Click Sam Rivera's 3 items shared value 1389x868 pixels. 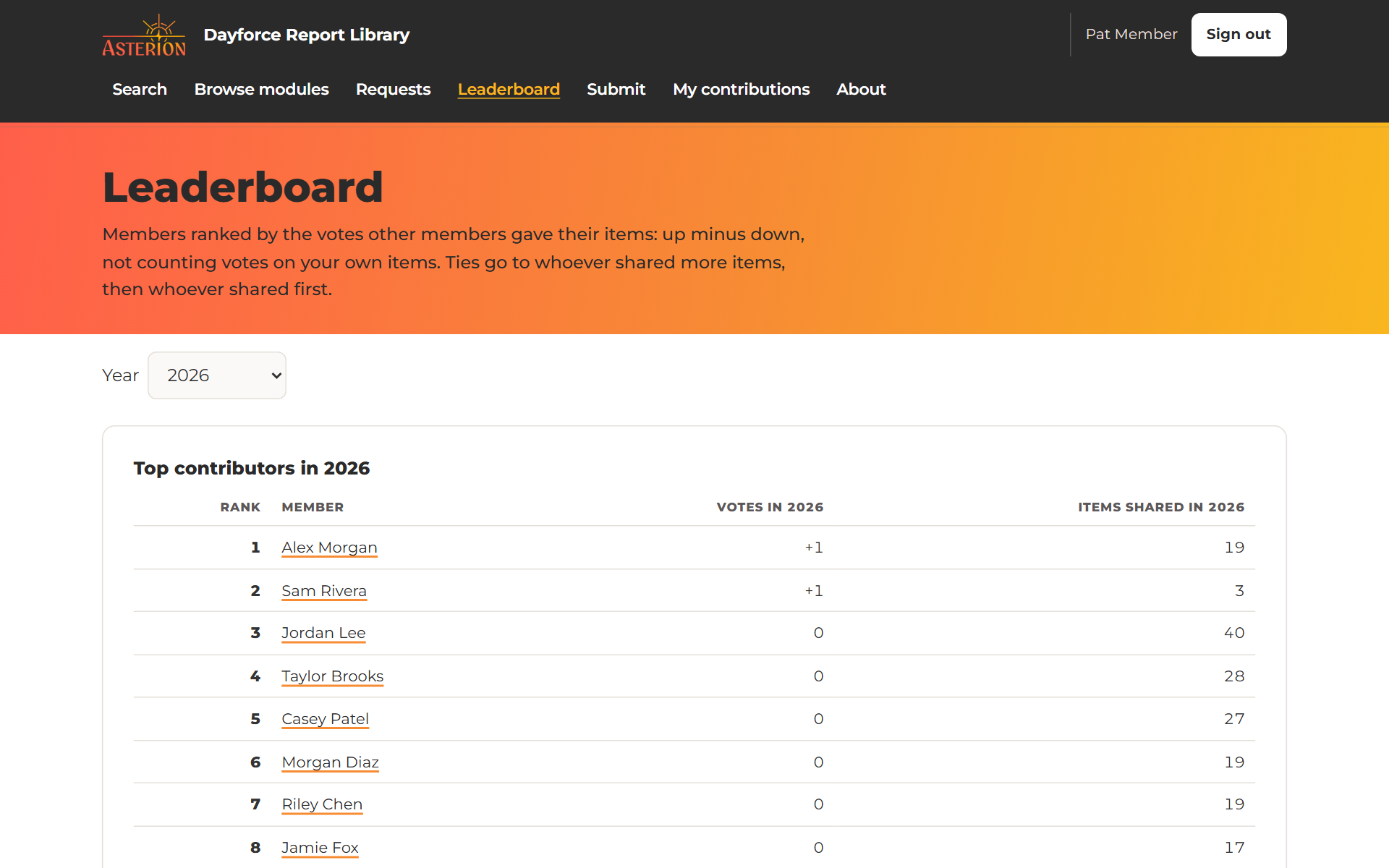[x=1239, y=591]
